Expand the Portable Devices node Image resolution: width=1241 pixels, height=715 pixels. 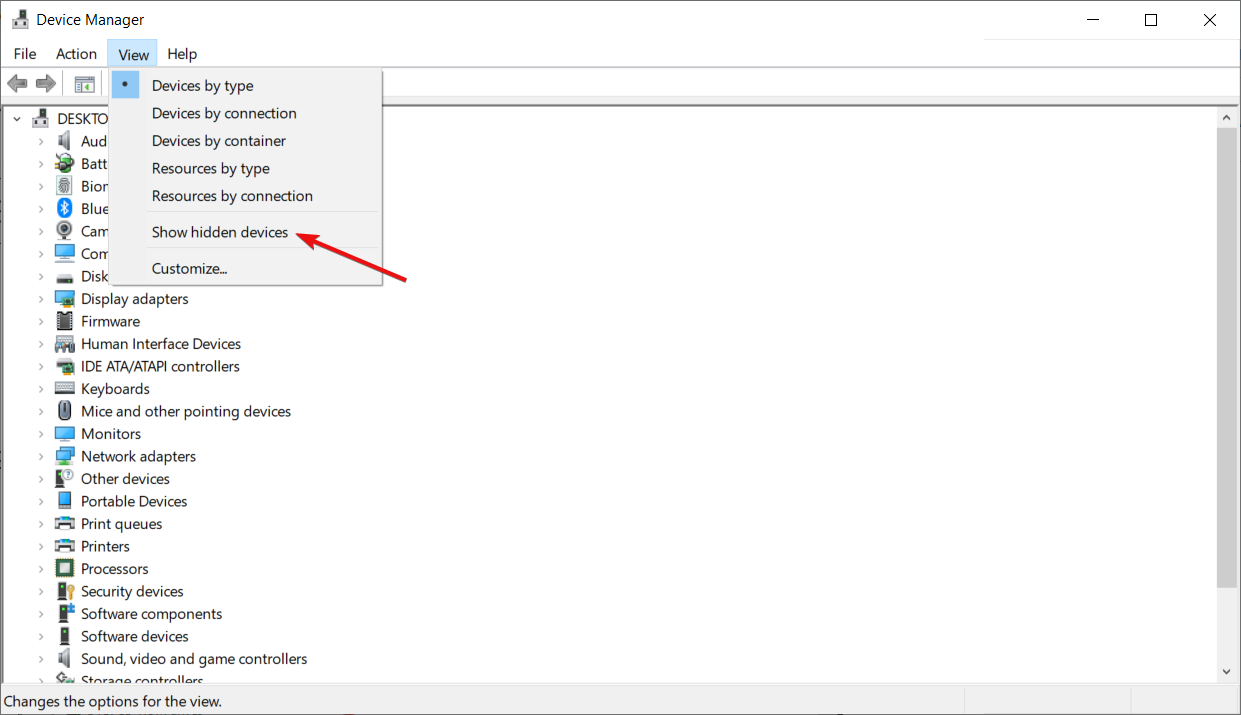click(41, 501)
